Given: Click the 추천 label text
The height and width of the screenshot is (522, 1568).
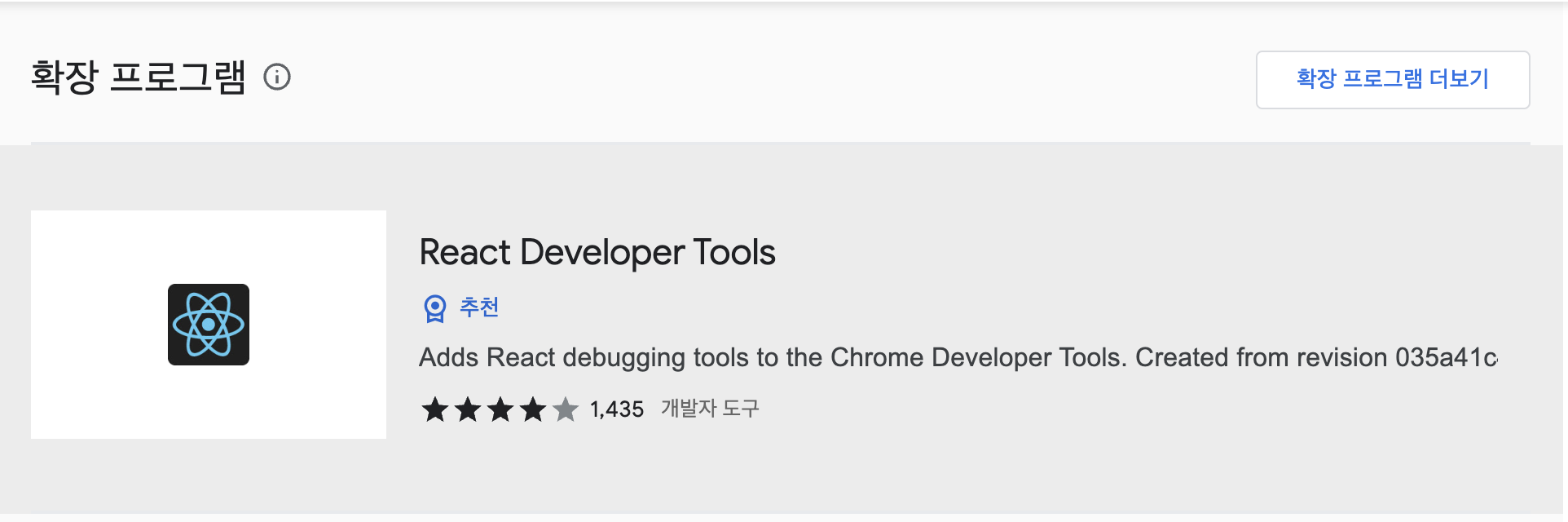Looking at the screenshot, I should coord(479,307).
